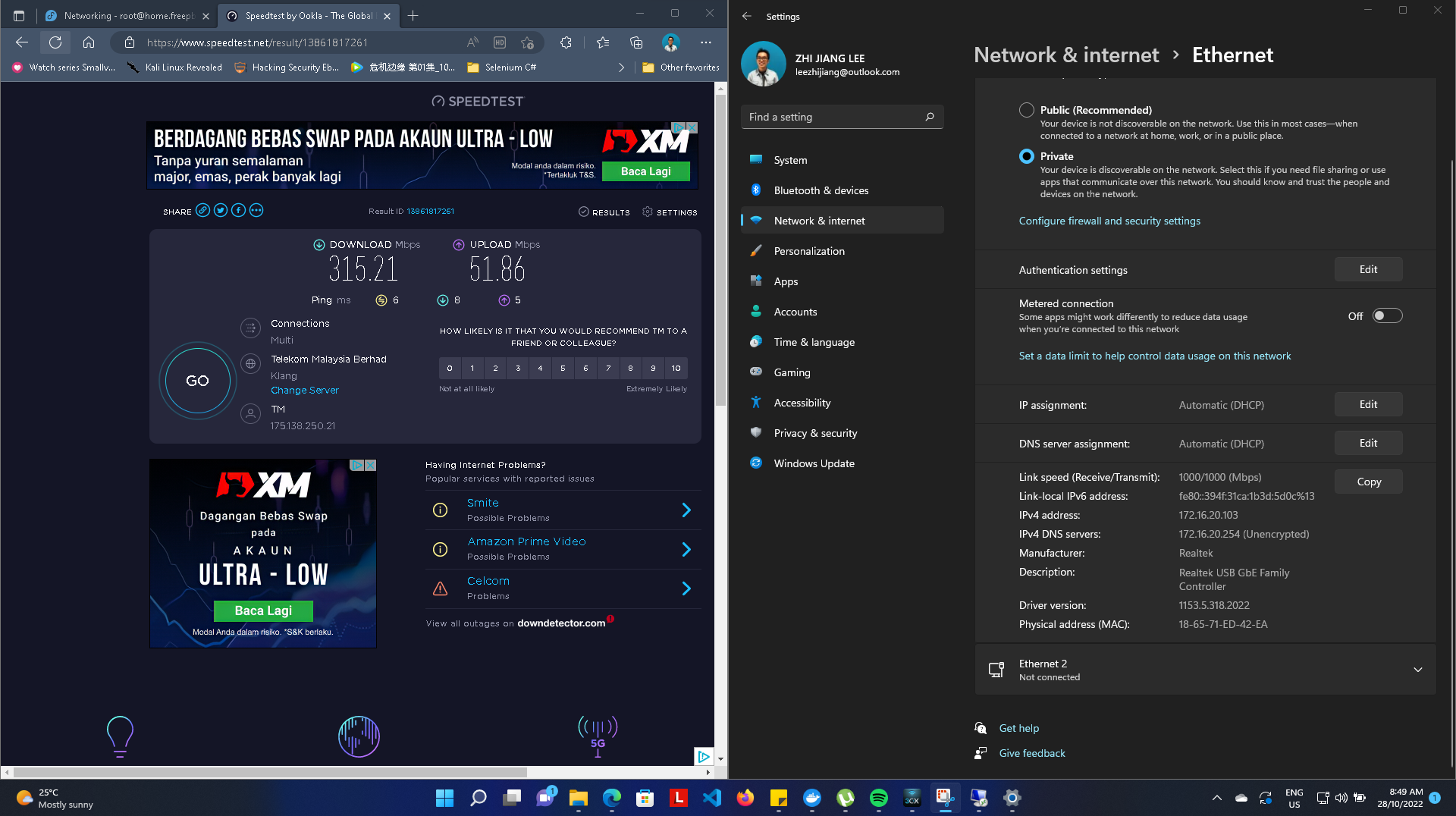Open Speedtest RESULTS page
This screenshot has height=816, width=1456.
604,212
